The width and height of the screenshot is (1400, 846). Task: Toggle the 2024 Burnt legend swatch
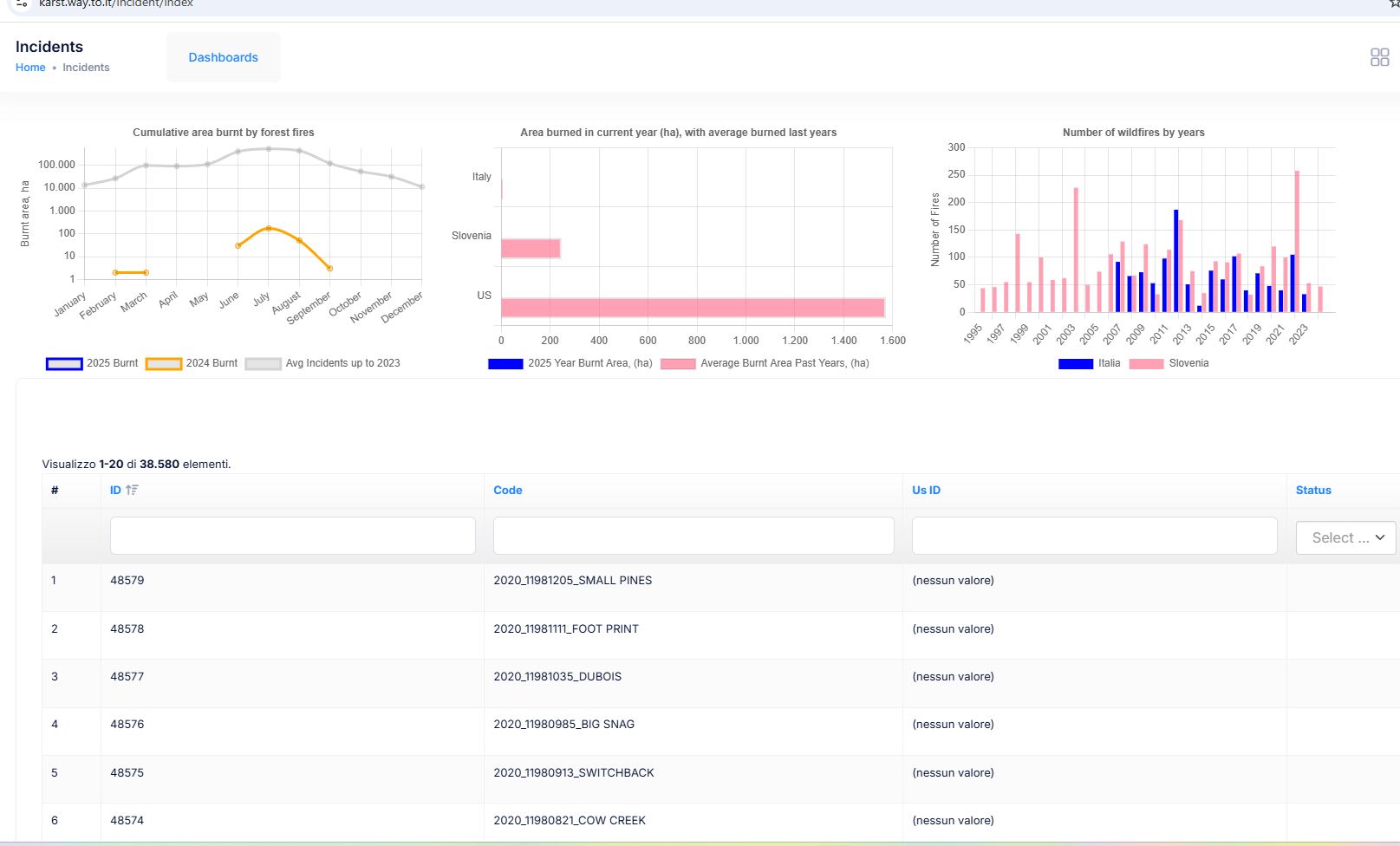coord(164,364)
